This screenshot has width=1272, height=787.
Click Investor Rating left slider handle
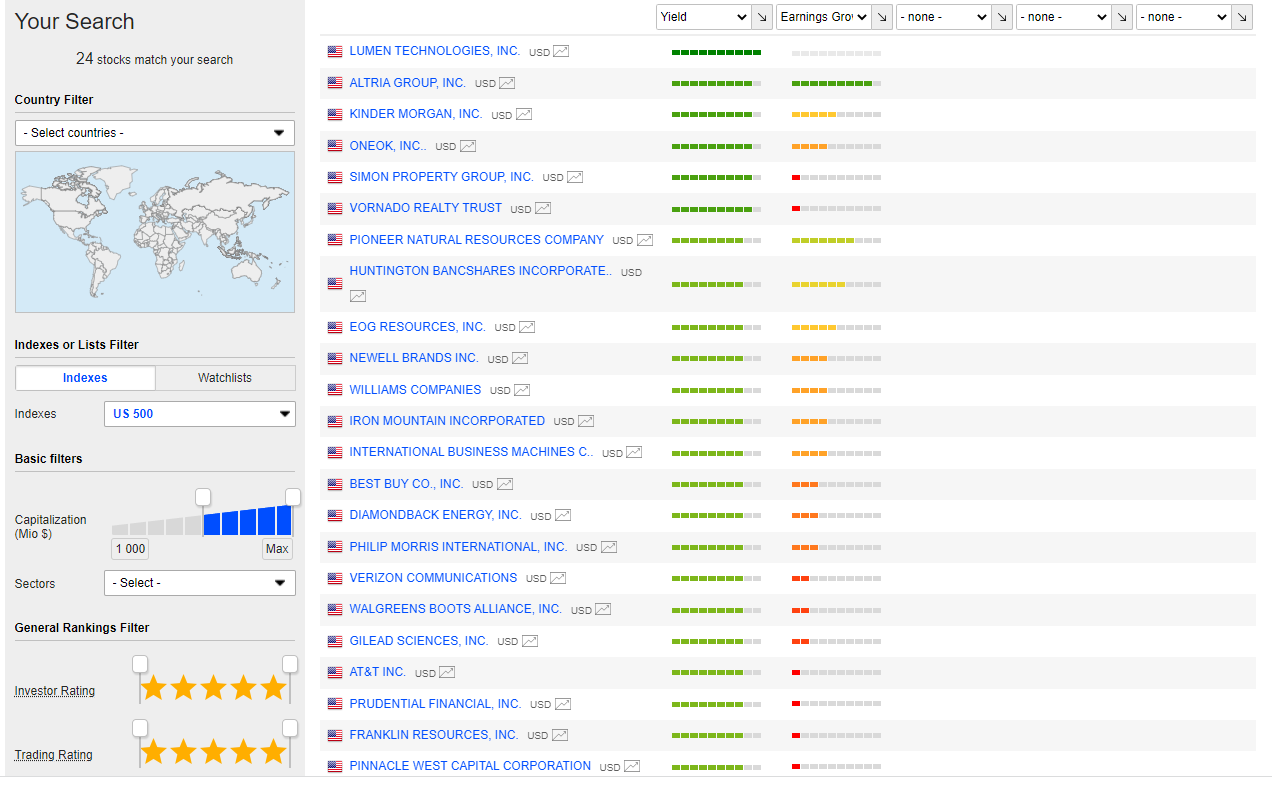coord(140,664)
